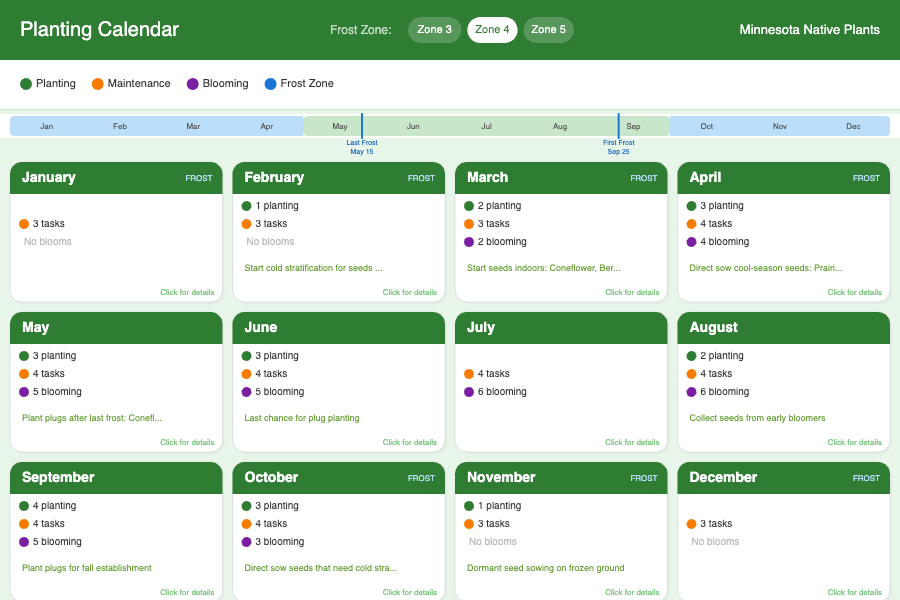Select the Zone 5 frost zone
The height and width of the screenshot is (600, 900).
point(548,30)
